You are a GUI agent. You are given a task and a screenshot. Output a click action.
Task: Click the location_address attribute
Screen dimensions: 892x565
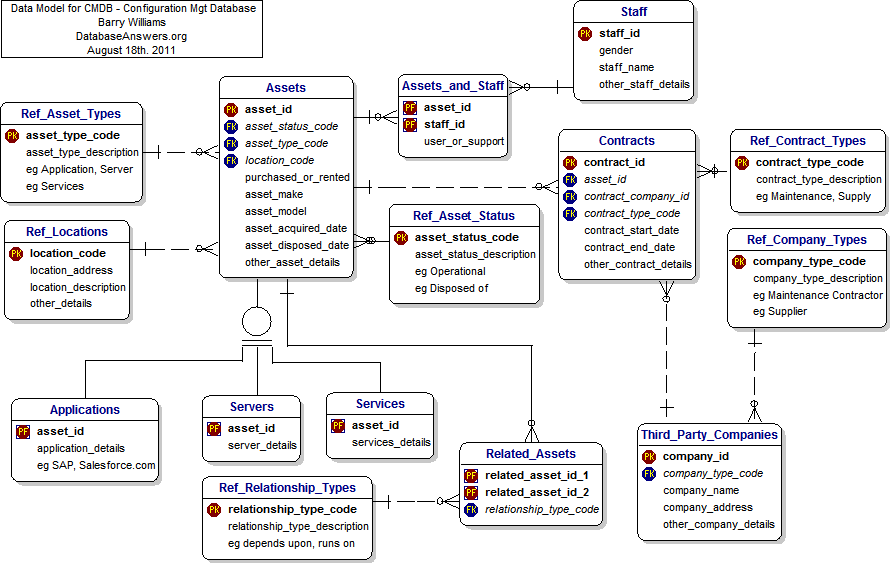point(71,270)
